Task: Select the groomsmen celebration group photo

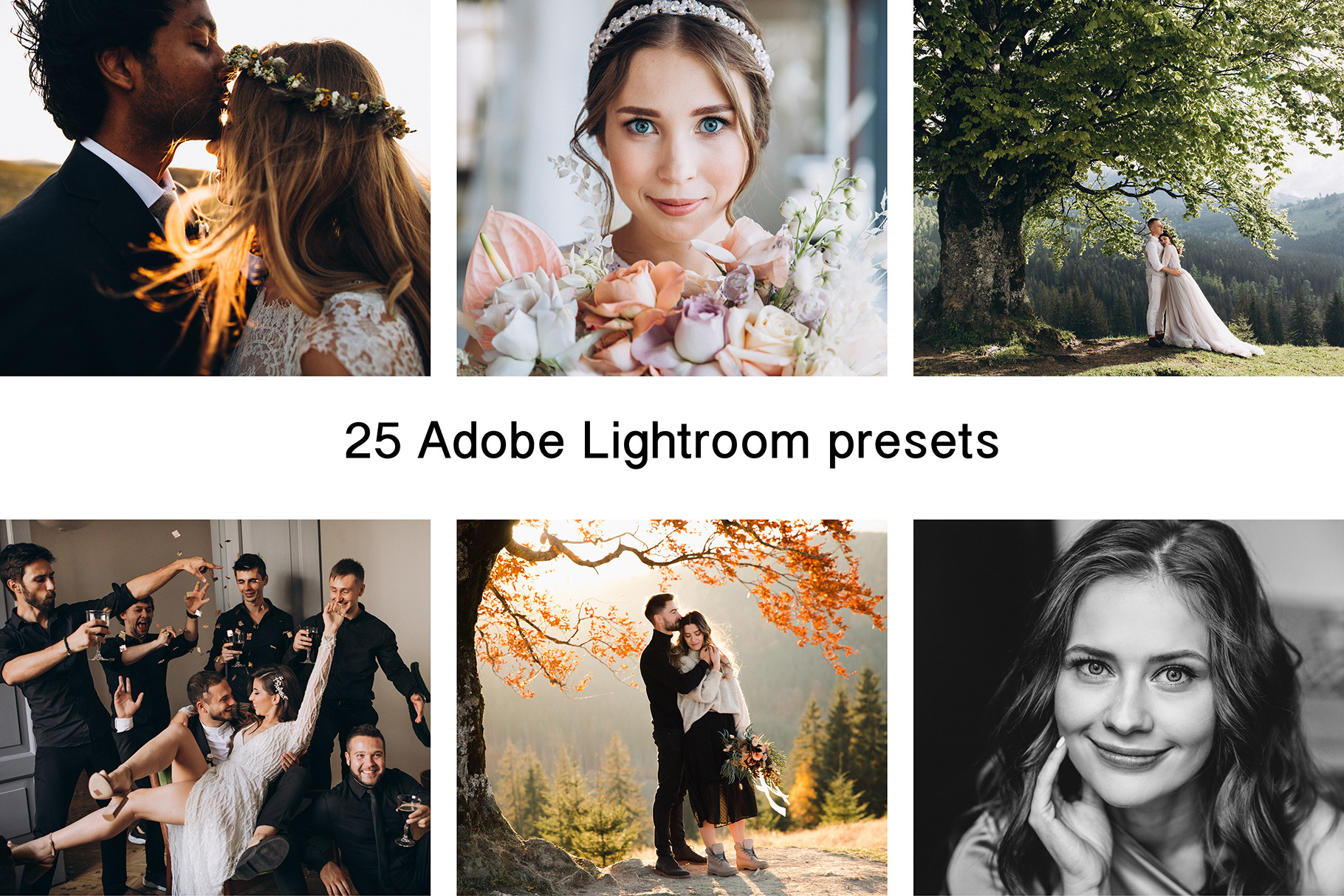Action: coord(215,707)
